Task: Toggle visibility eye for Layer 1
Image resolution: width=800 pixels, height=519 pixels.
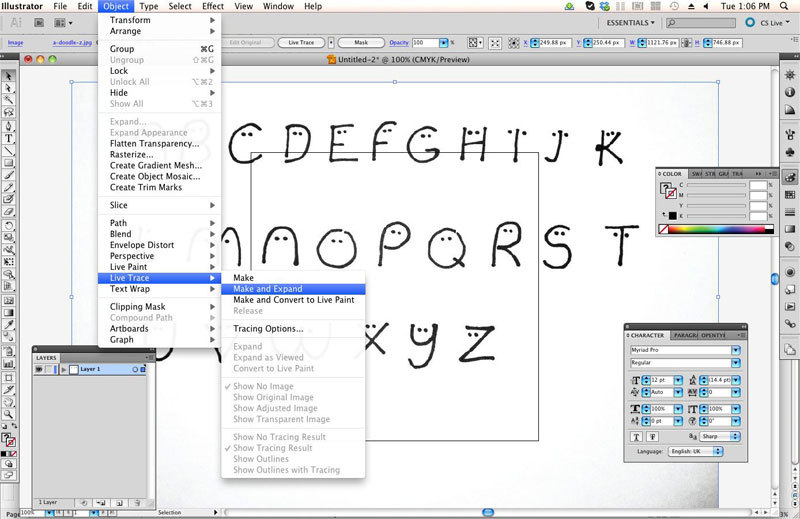Action: 39,369
